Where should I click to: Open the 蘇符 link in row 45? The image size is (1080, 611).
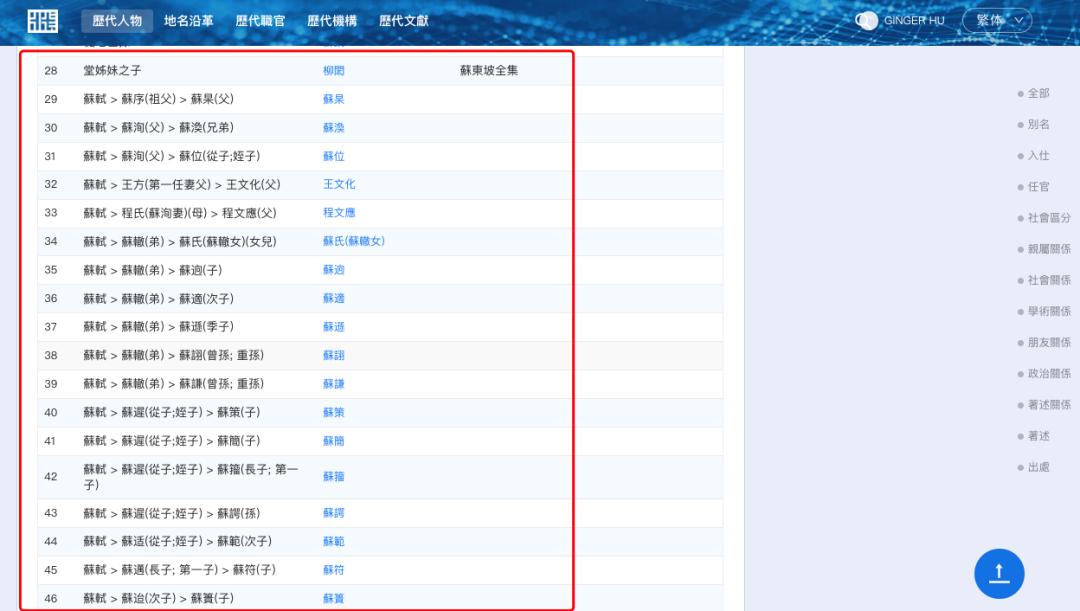[333, 570]
